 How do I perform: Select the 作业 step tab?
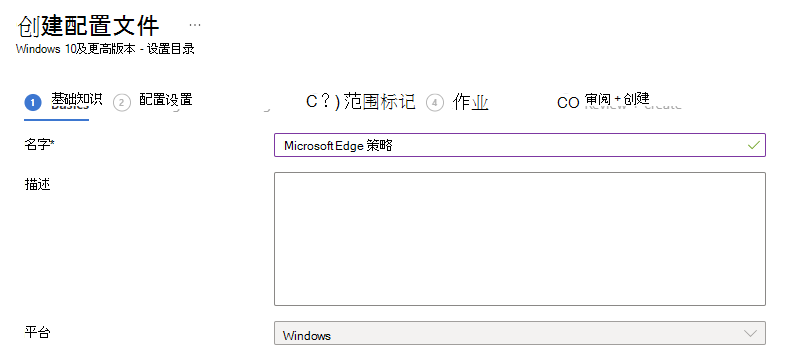point(470,102)
